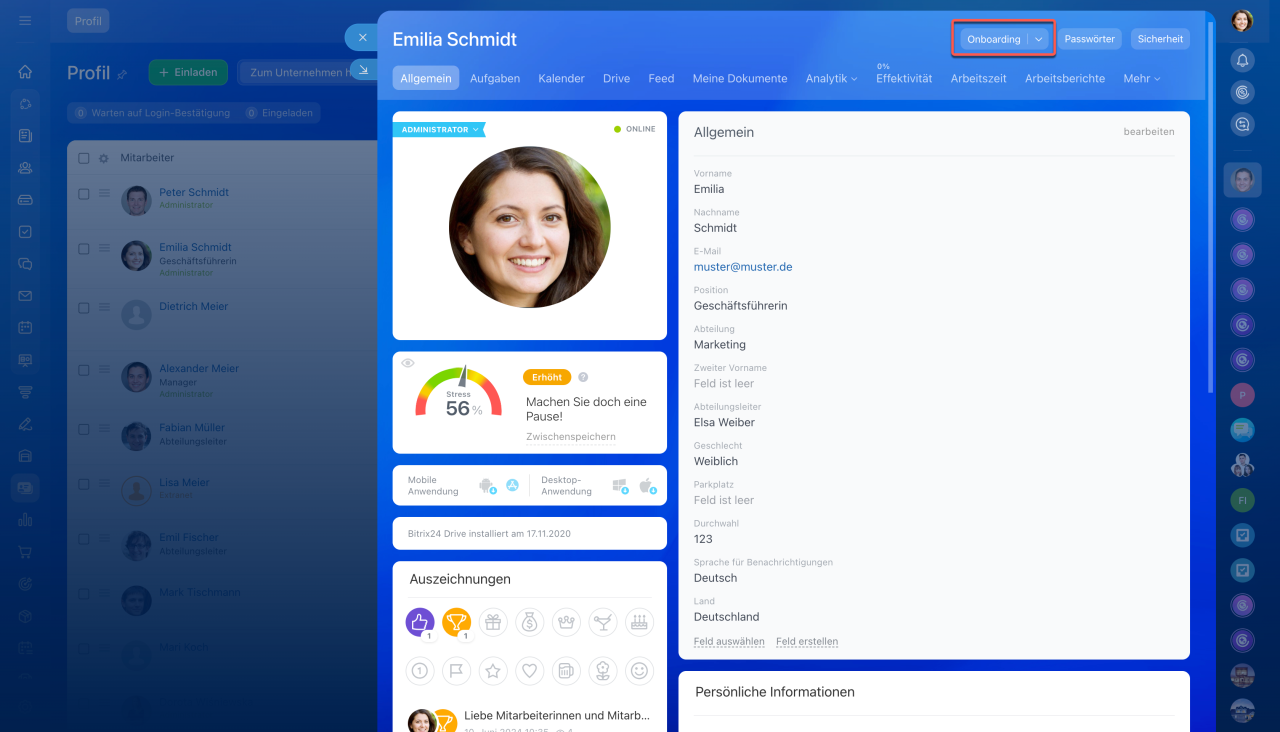Click the thumbs-up award badge
1280x732 pixels.
click(419, 622)
